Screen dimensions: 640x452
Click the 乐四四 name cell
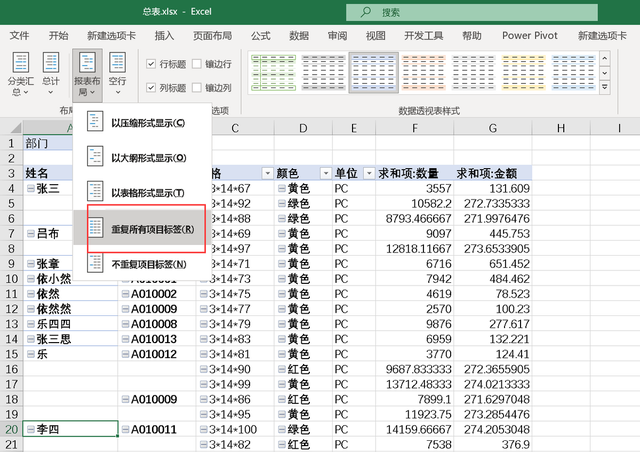pos(70,324)
